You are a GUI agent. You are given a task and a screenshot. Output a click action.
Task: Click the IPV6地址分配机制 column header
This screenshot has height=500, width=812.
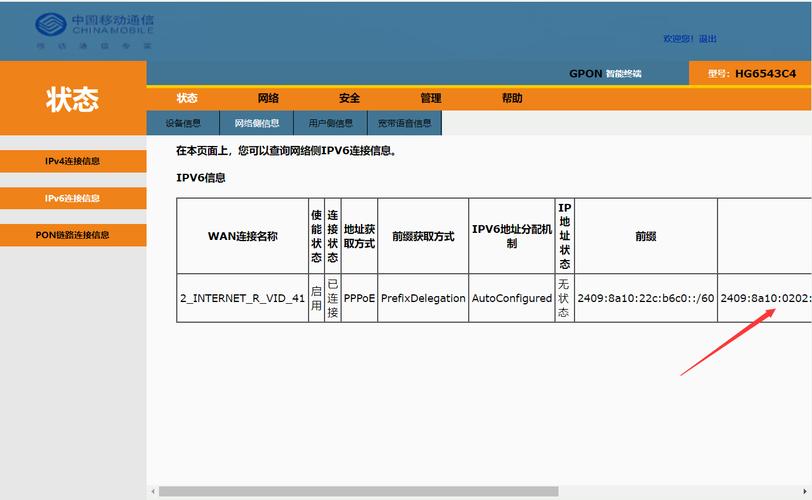click(x=512, y=236)
